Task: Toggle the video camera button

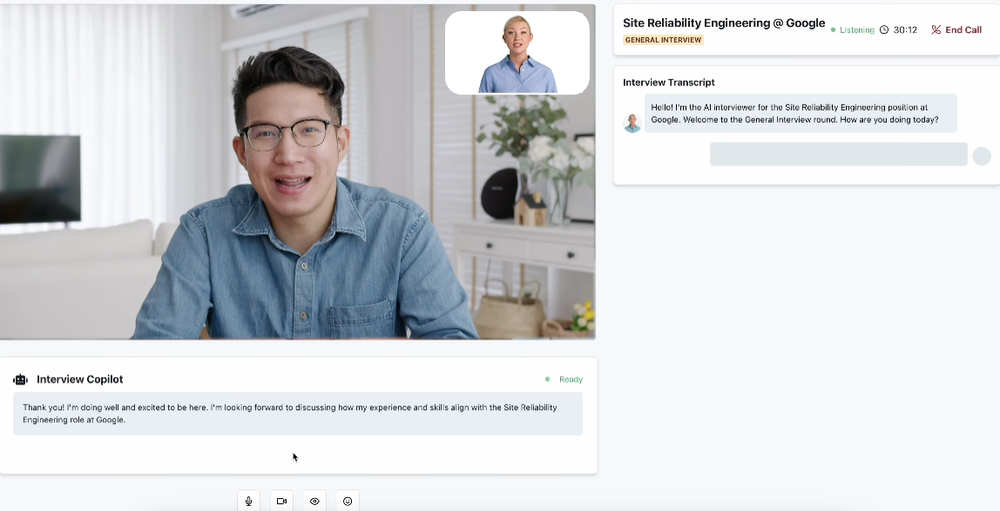Action: pyautogui.click(x=282, y=501)
